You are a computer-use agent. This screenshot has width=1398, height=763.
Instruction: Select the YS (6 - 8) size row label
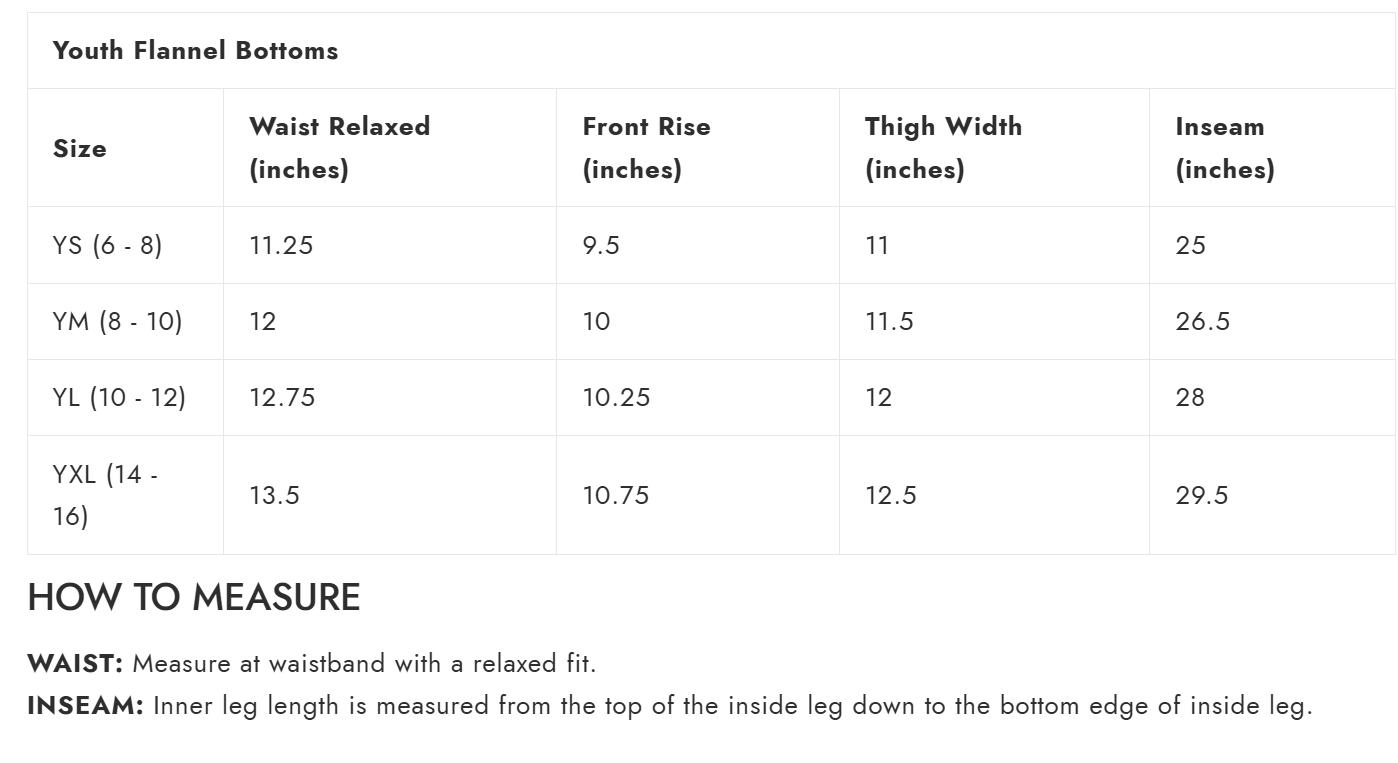point(107,245)
